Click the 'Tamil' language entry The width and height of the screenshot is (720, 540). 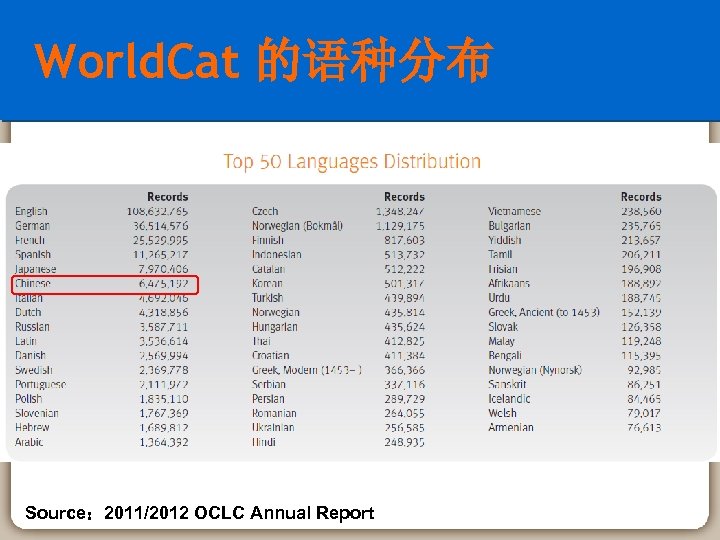(x=500, y=255)
